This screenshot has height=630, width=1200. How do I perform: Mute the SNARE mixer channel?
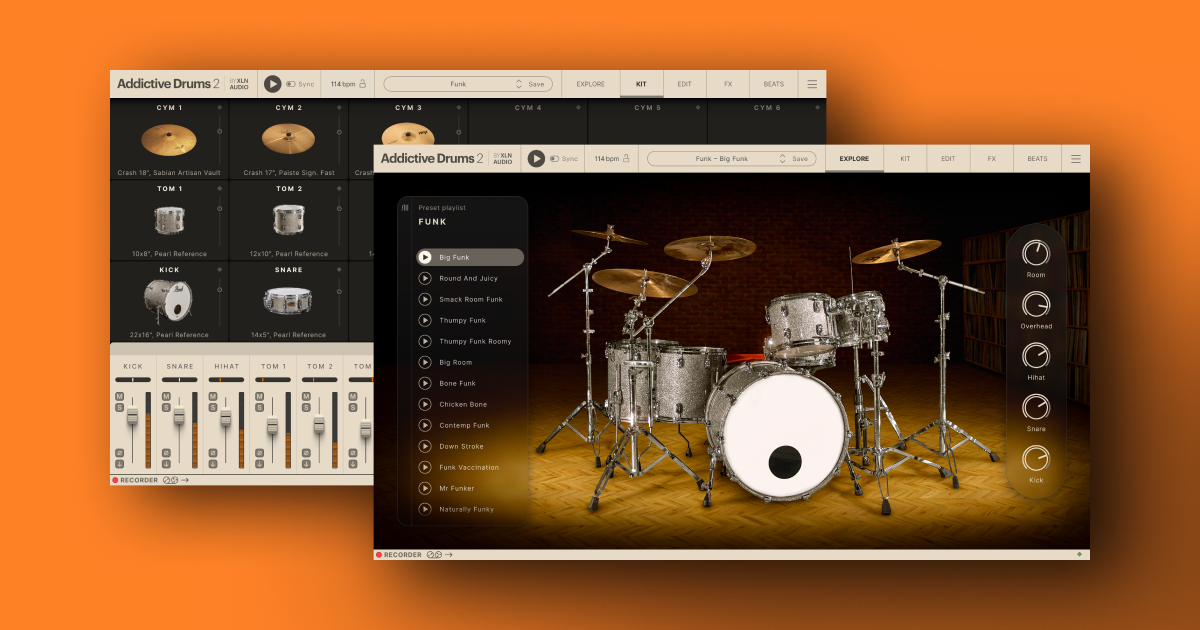[166, 397]
